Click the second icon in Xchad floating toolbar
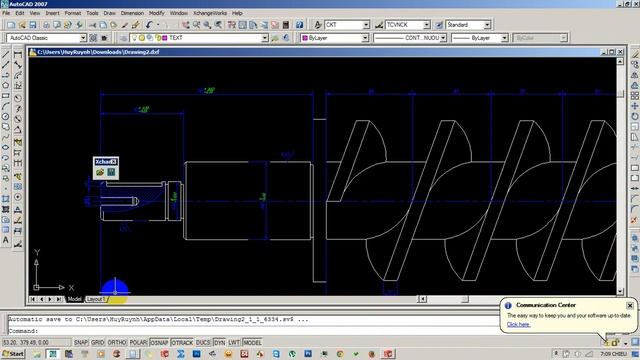Image resolution: width=640 pixels, height=360 pixels. point(111,173)
